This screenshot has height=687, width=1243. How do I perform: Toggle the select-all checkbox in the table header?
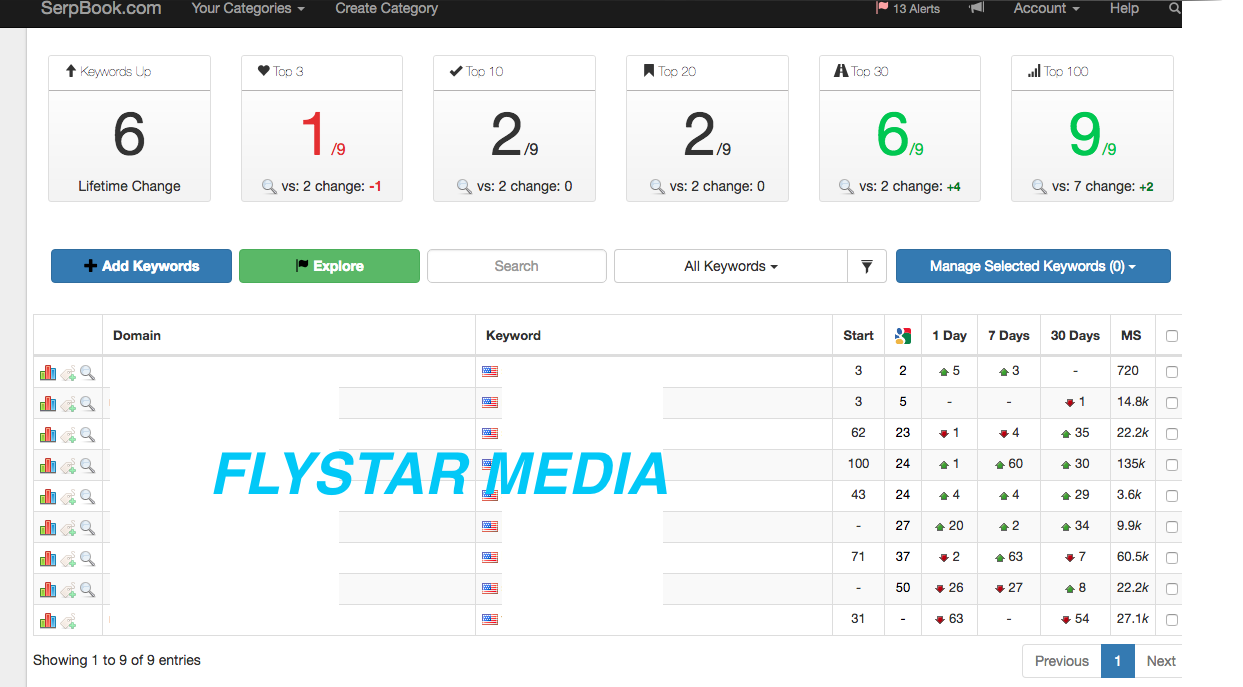click(1172, 336)
